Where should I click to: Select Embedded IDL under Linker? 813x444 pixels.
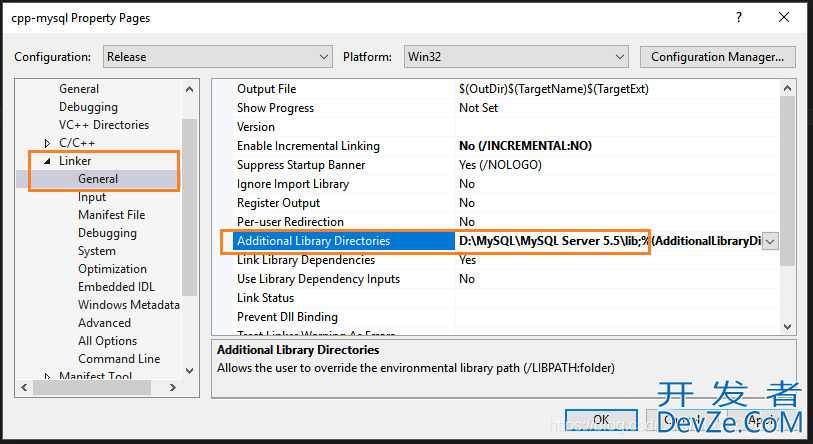[116, 287]
